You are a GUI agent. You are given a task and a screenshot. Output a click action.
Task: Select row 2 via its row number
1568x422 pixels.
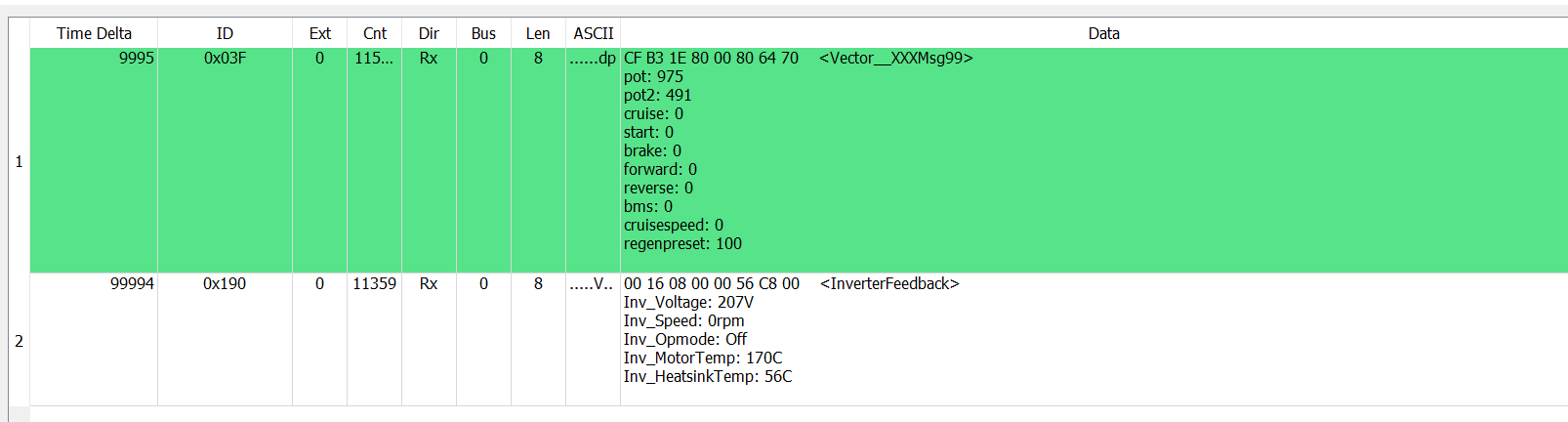(x=19, y=341)
